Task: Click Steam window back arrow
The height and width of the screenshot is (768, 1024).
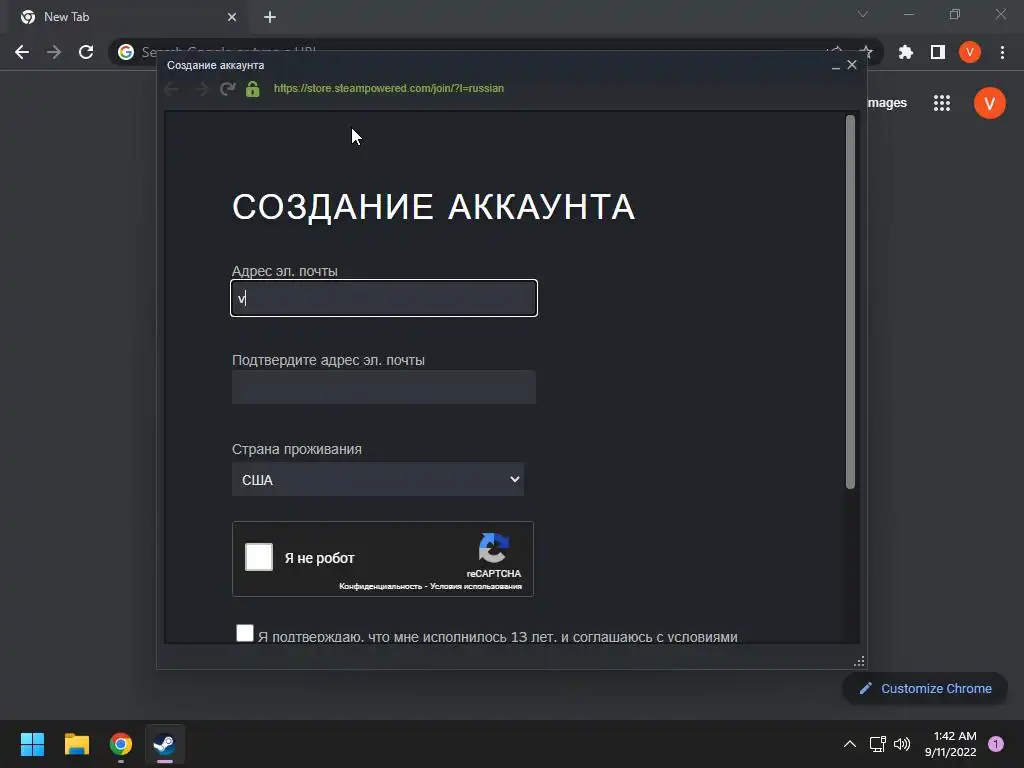Action: tap(172, 88)
